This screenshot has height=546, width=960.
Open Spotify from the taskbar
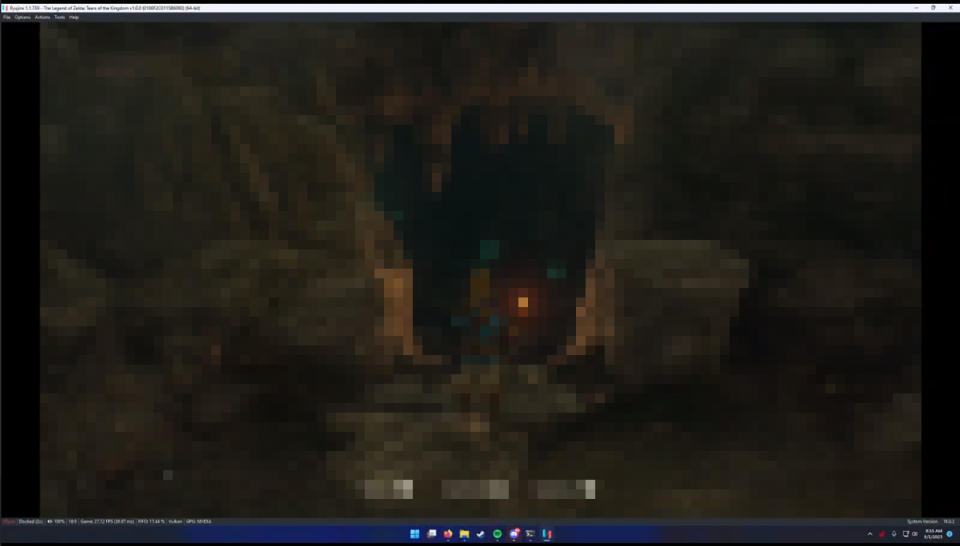click(498, 534)
